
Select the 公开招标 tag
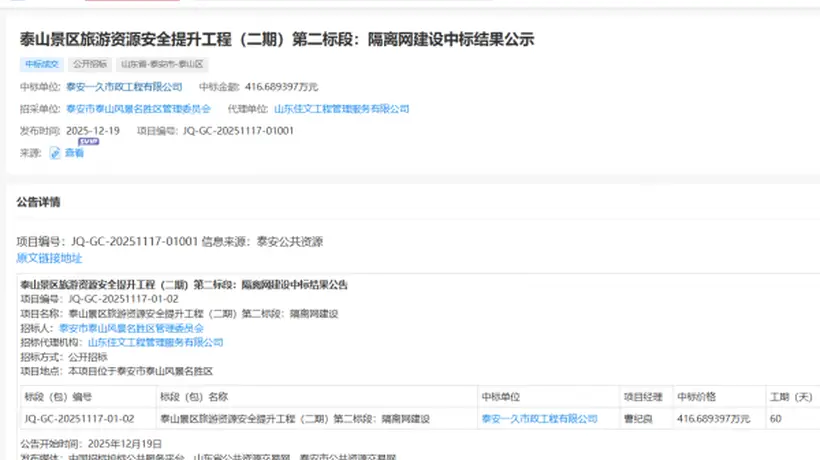pos(90,64)
